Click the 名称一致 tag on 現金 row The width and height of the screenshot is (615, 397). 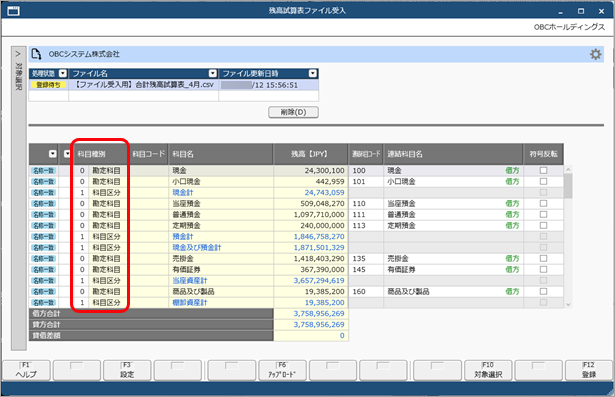pos(44,170)
